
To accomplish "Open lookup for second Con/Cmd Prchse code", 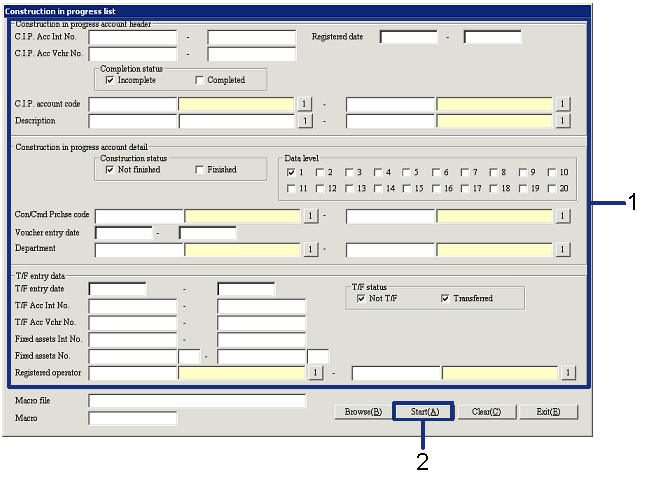I will 563,216.
